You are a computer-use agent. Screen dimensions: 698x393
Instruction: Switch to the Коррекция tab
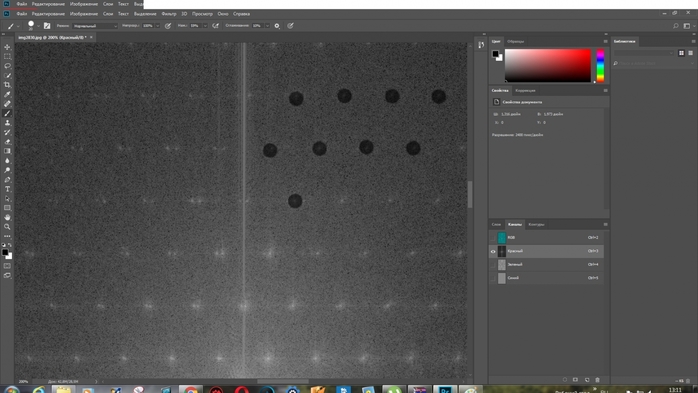[525, 90]
